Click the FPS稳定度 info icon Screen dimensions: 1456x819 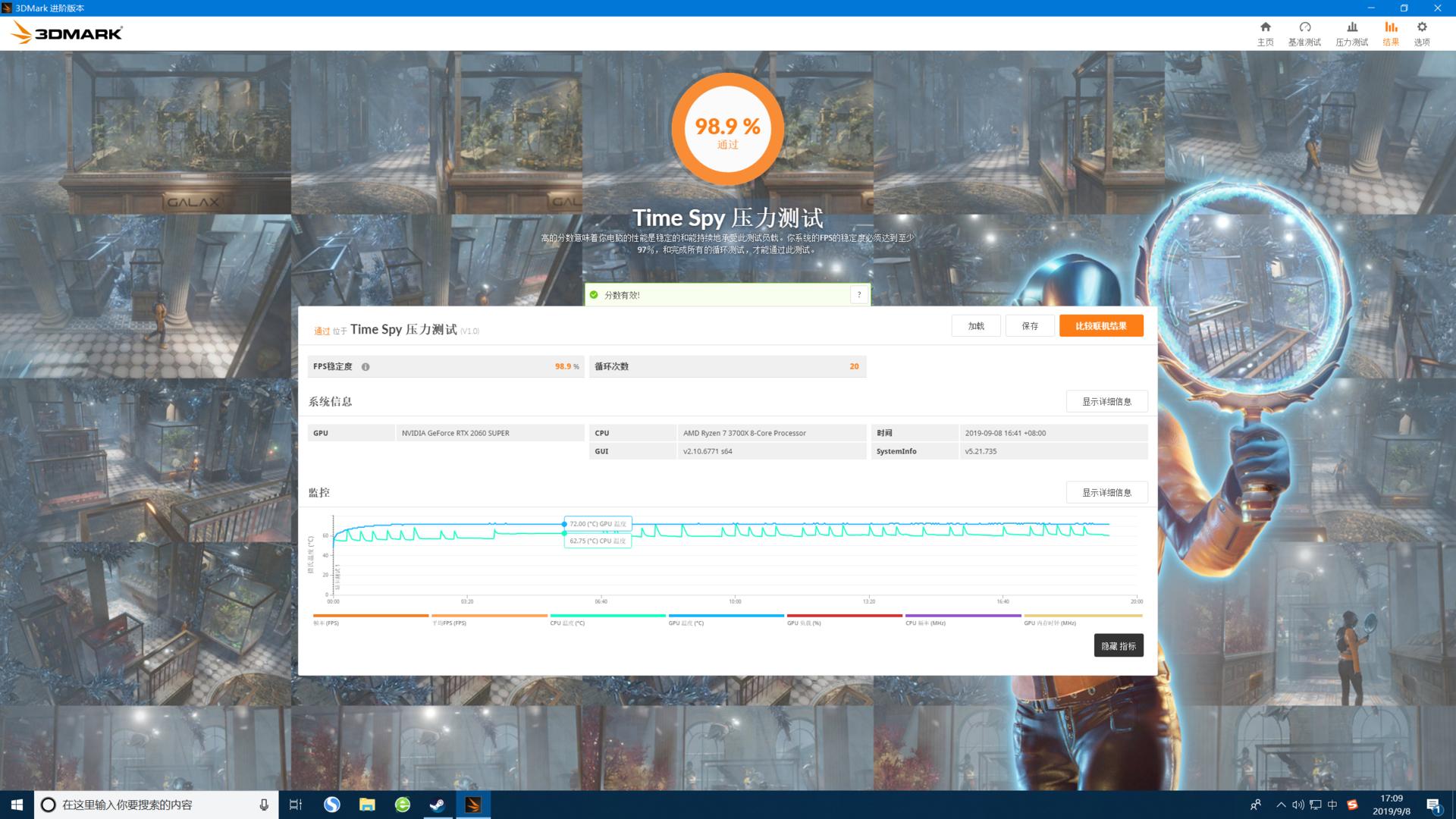coord(366,367)
